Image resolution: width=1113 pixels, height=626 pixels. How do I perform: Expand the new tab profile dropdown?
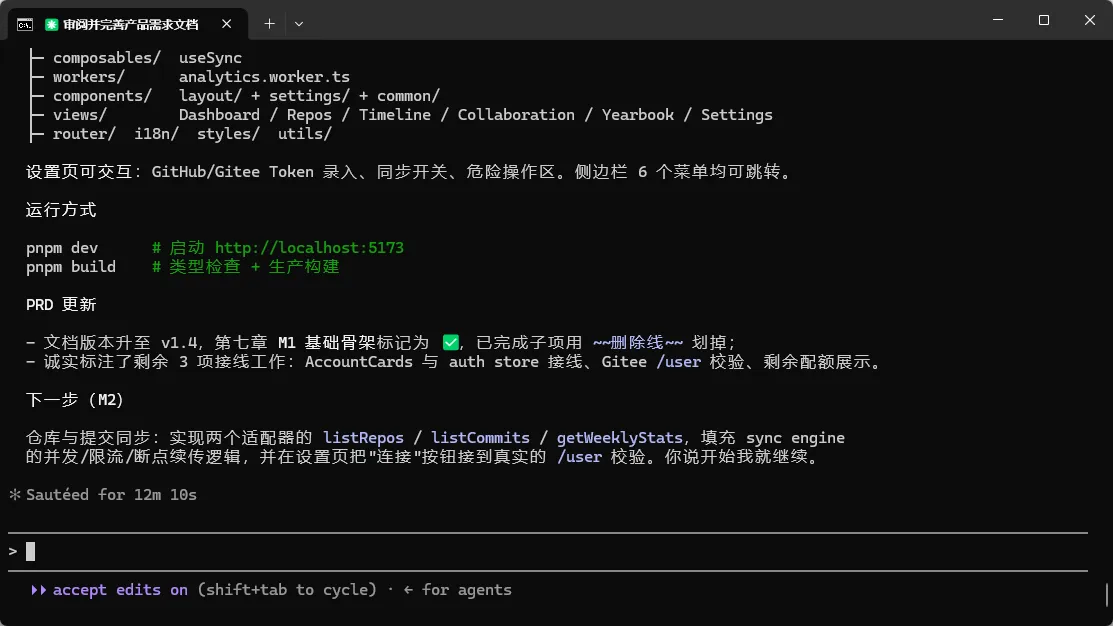(x=299, y=23)
